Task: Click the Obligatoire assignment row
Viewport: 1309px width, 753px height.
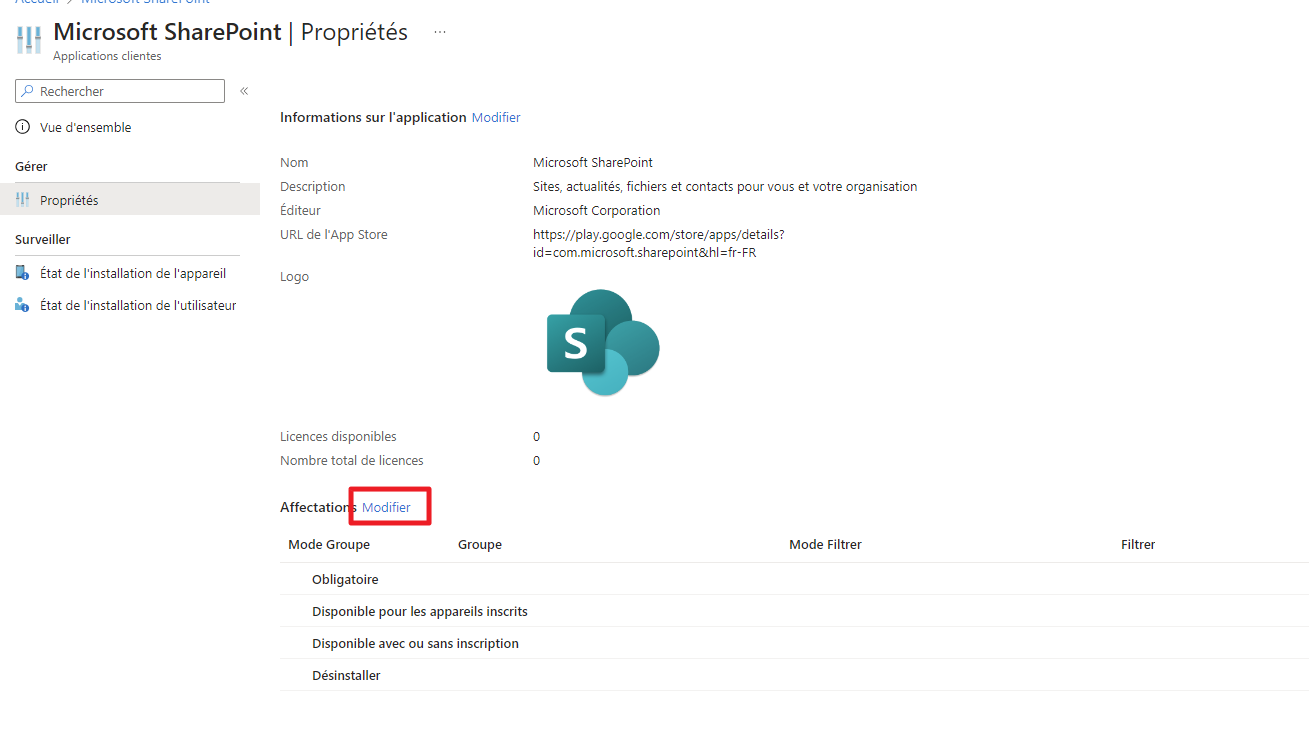Action: [794, 579]
